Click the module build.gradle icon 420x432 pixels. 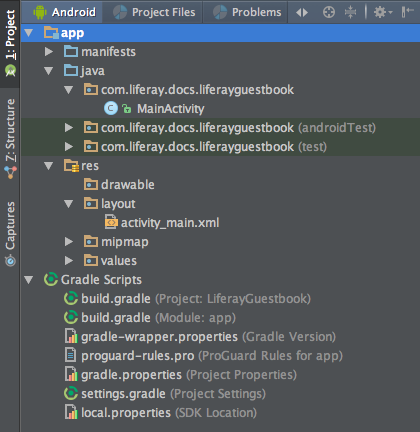(71, 317)
